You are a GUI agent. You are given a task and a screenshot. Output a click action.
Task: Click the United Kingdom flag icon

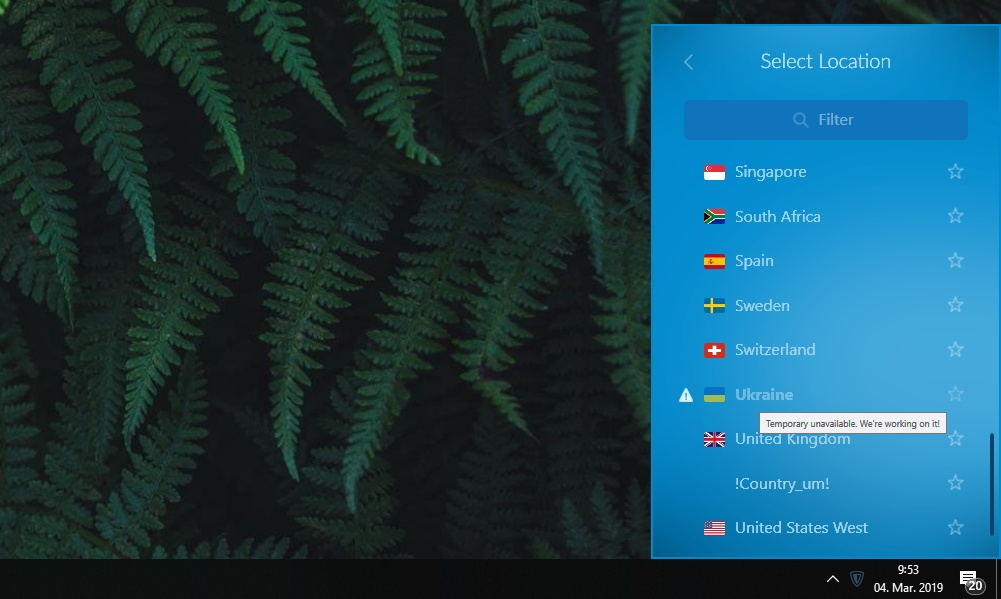click(x=714, y=439)
